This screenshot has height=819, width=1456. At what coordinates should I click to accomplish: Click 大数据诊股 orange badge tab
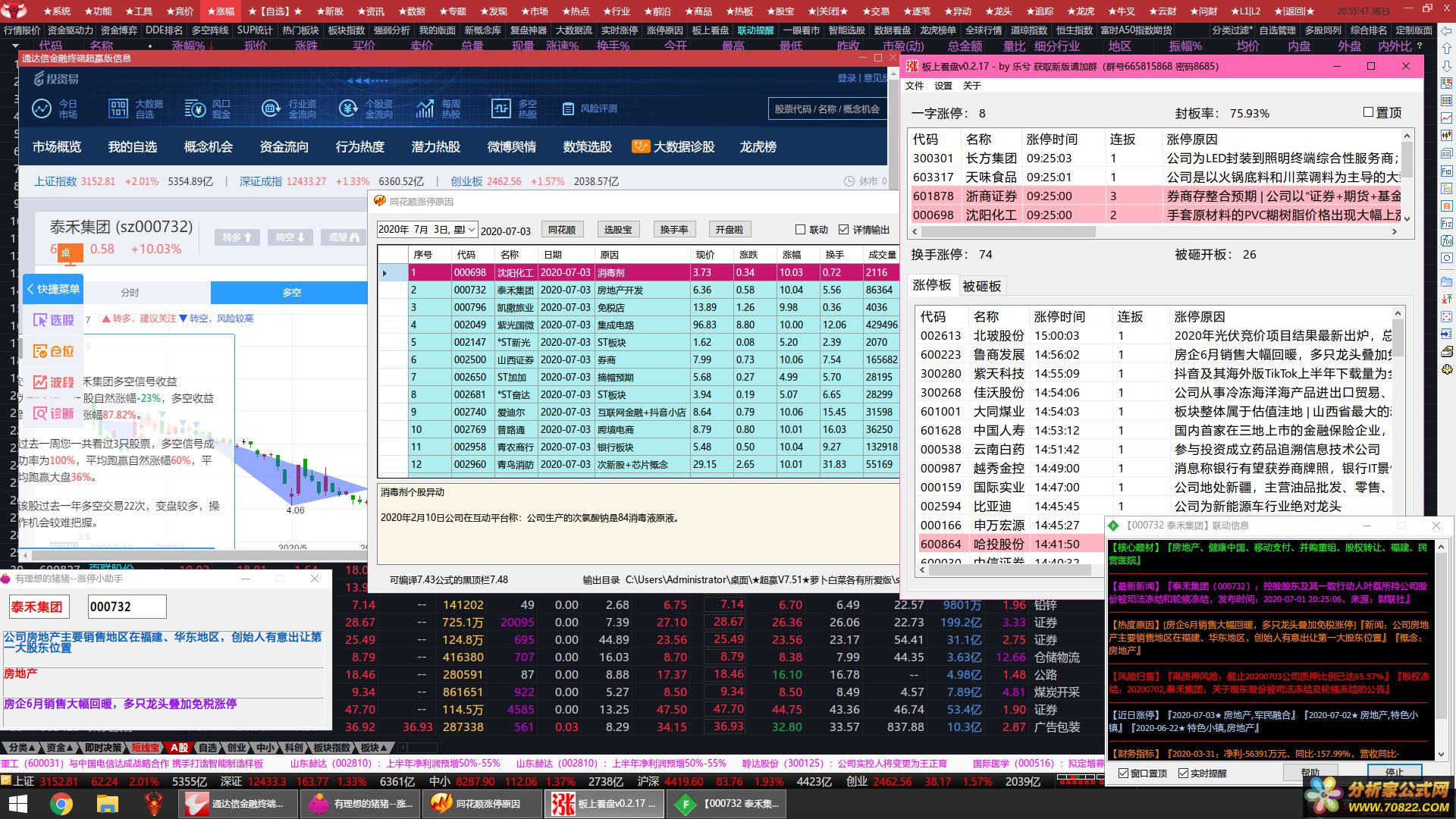click(674, 146)
